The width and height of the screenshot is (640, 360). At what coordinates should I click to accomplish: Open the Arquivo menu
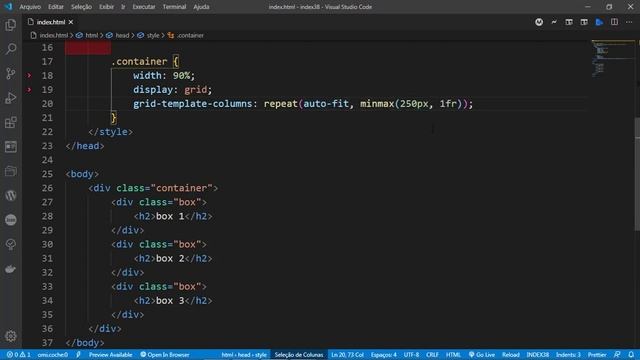pyautogui.click(x=30, y=7)
